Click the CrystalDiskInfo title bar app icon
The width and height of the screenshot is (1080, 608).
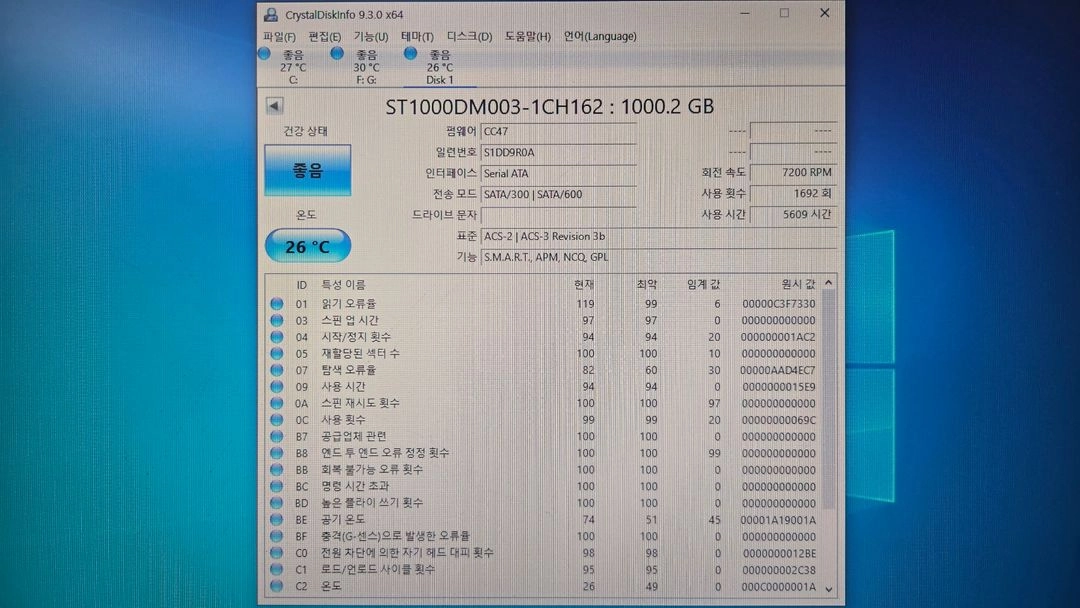click(271, 14)
